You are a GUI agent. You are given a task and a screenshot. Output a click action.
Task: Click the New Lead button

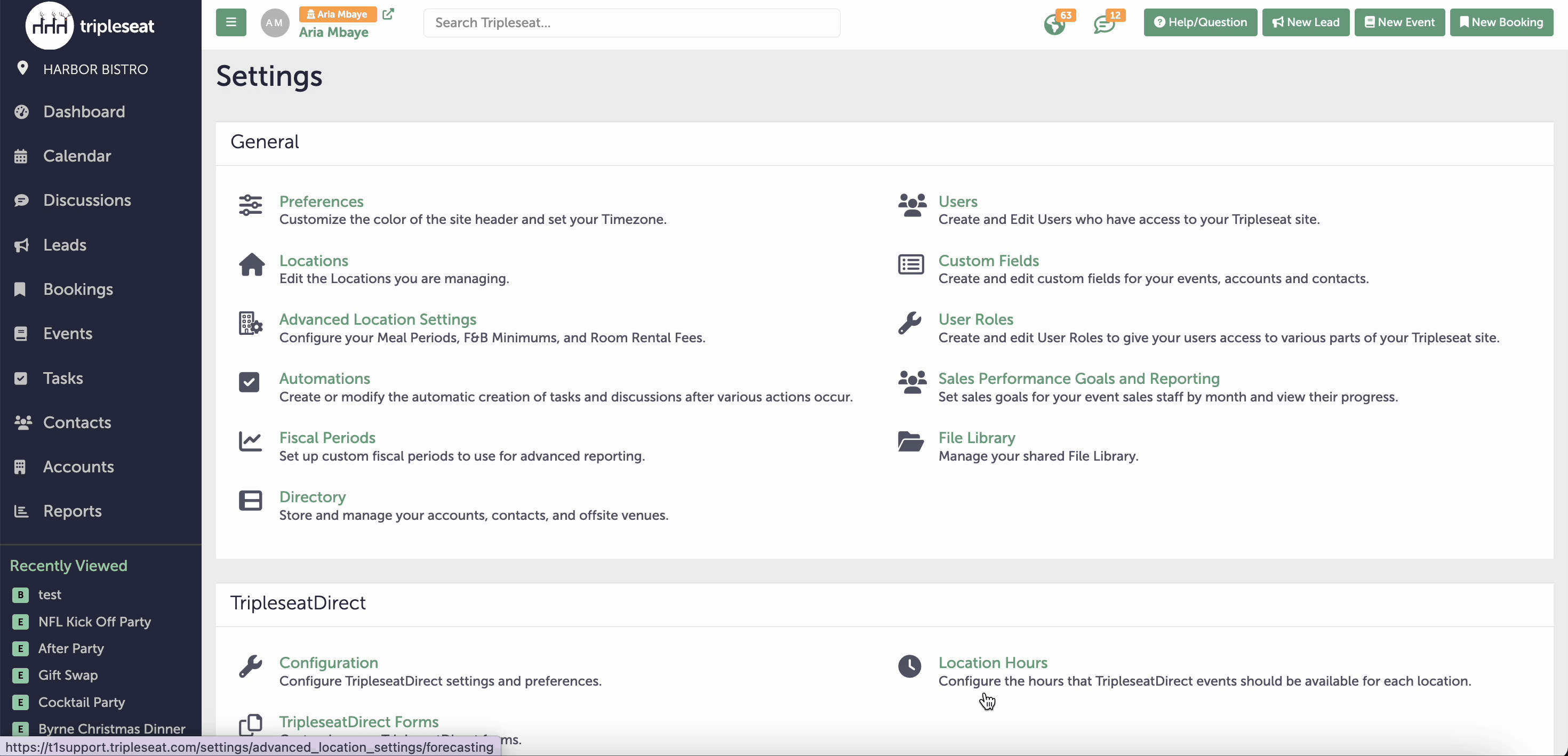click(1305, 22)
